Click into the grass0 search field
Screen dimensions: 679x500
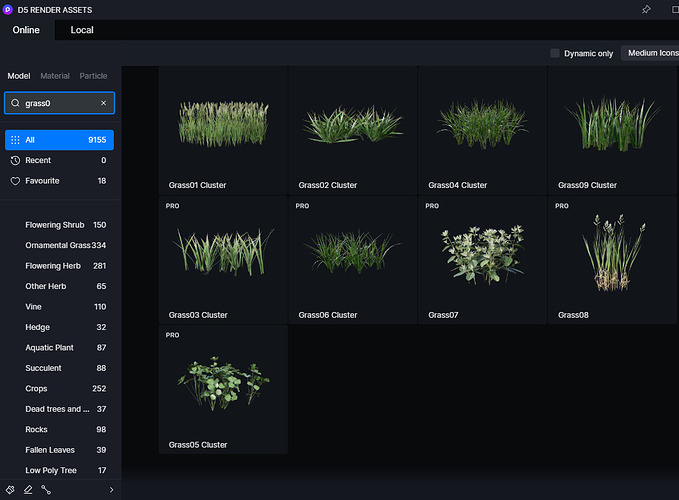click(58, 103)
